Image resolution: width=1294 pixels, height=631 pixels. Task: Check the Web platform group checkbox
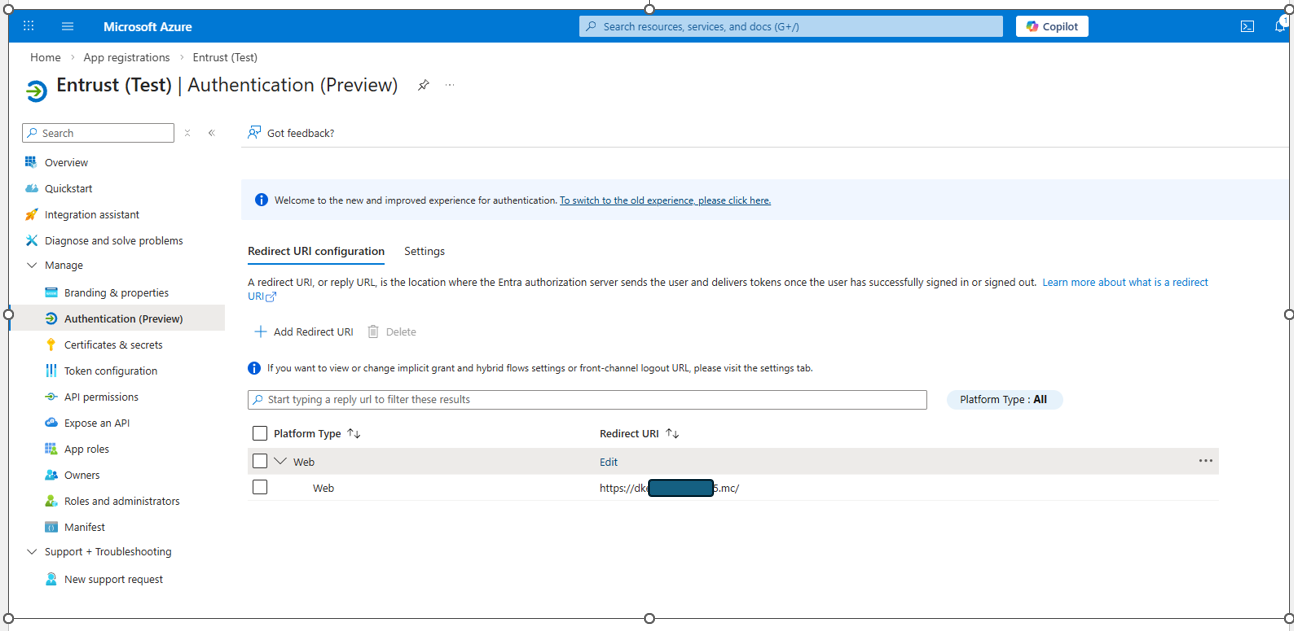coord(260,462)
